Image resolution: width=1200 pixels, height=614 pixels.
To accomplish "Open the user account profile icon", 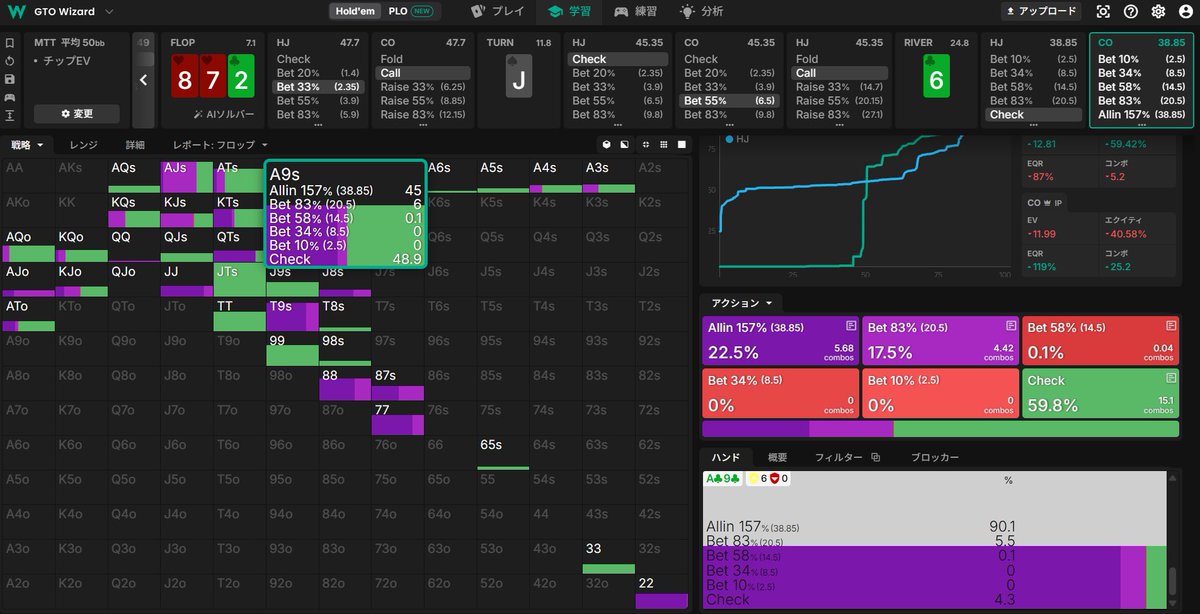I will click(x=1184, y=12).
